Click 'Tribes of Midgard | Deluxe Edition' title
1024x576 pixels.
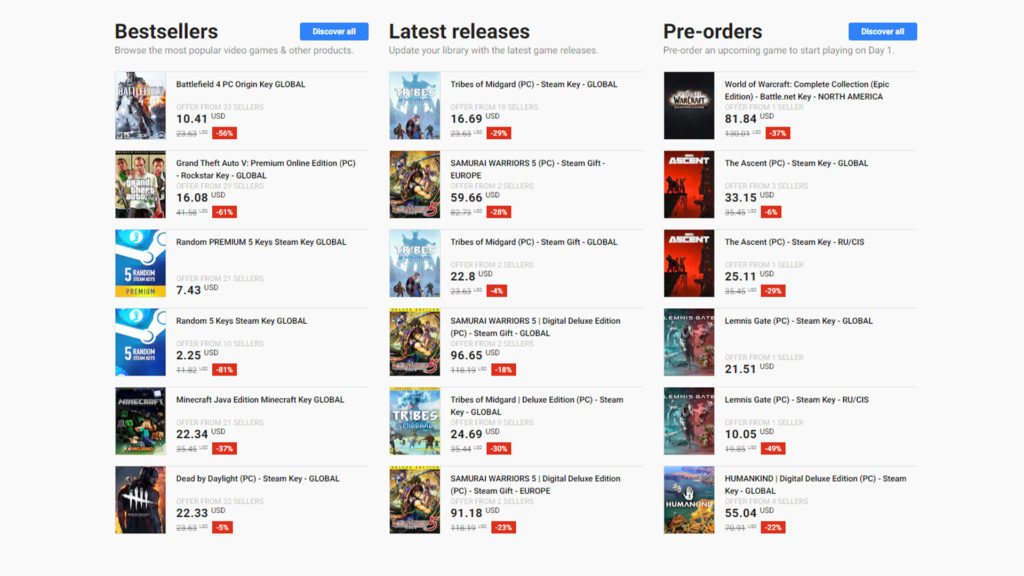(537, 406)
